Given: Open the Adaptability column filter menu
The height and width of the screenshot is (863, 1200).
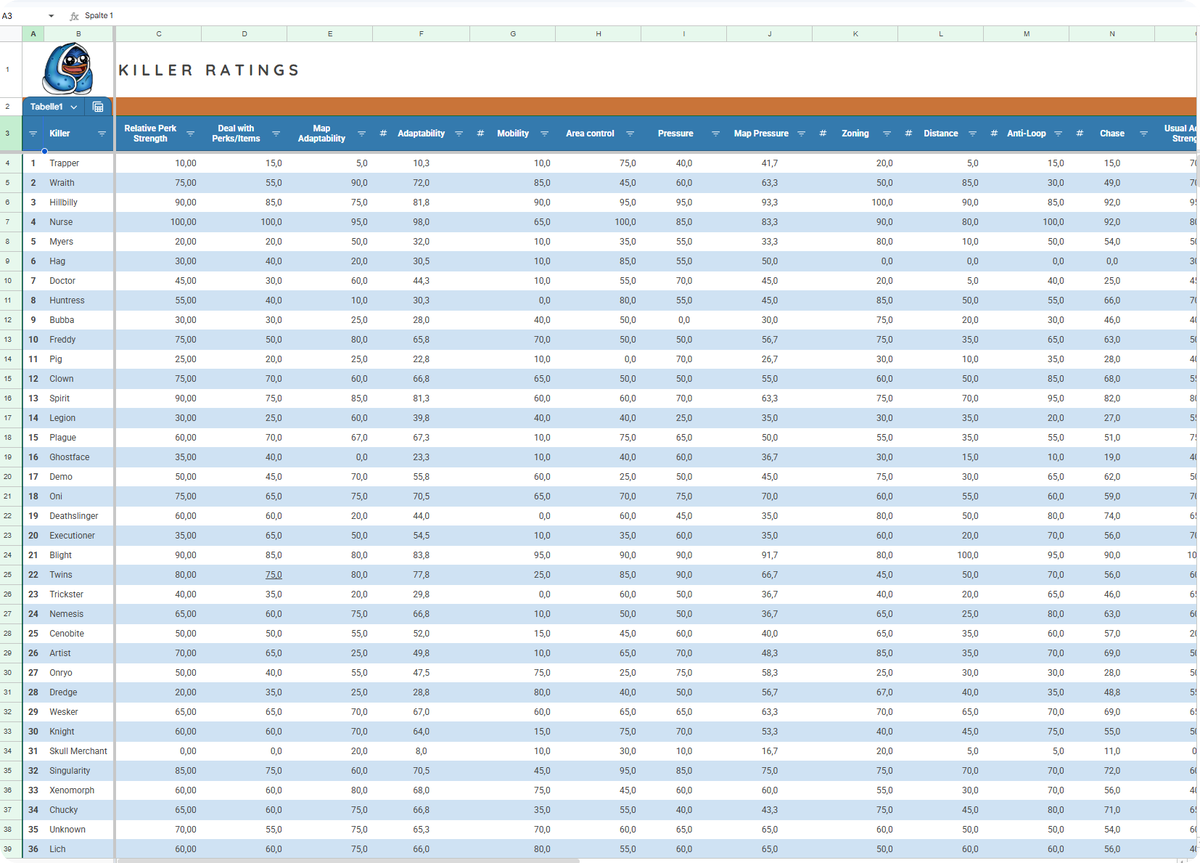Looking at the screenshot, I should [x=458, y=133].
